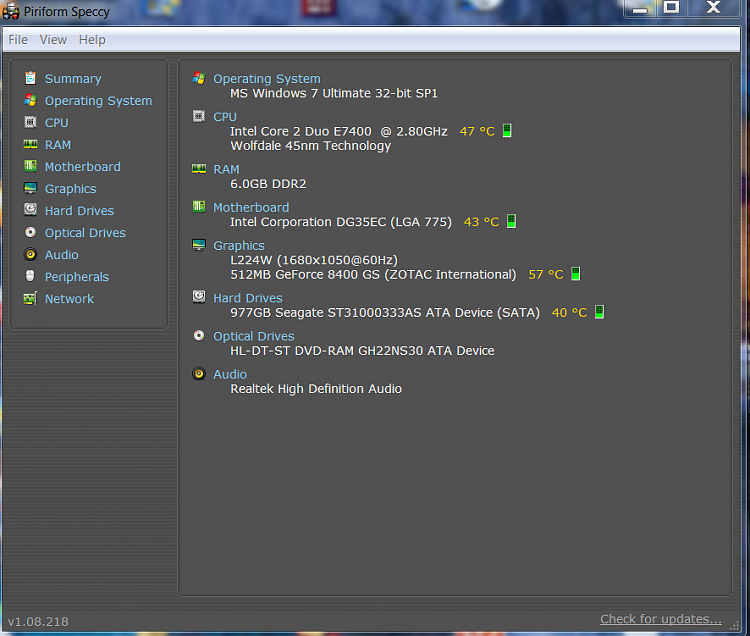The width and height of the screenshot is (750, 636).
Task: Select Motherboard in the sidebar
Action: pos(83,166)
